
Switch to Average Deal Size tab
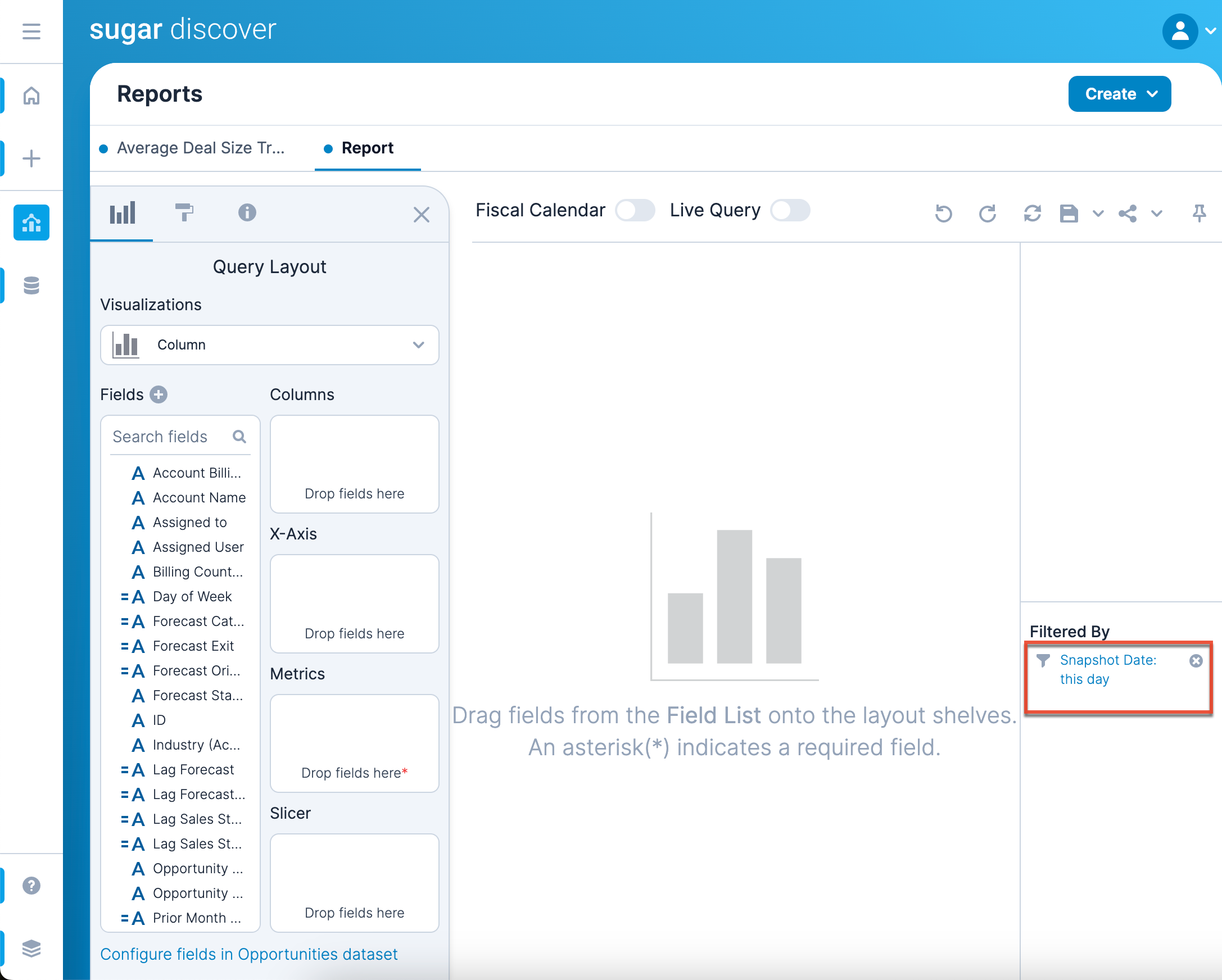click(200, 148)
